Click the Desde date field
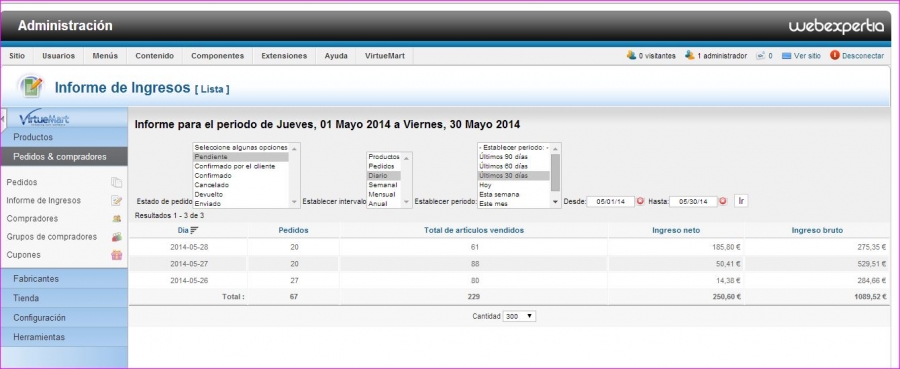The width and height of the screenshot is (900, 369). click(x=611, y=201)
